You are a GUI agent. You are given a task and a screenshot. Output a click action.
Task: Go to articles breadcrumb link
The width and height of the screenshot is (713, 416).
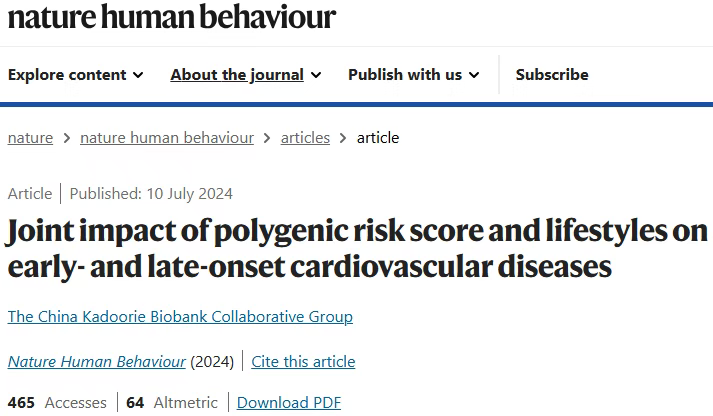305,138
